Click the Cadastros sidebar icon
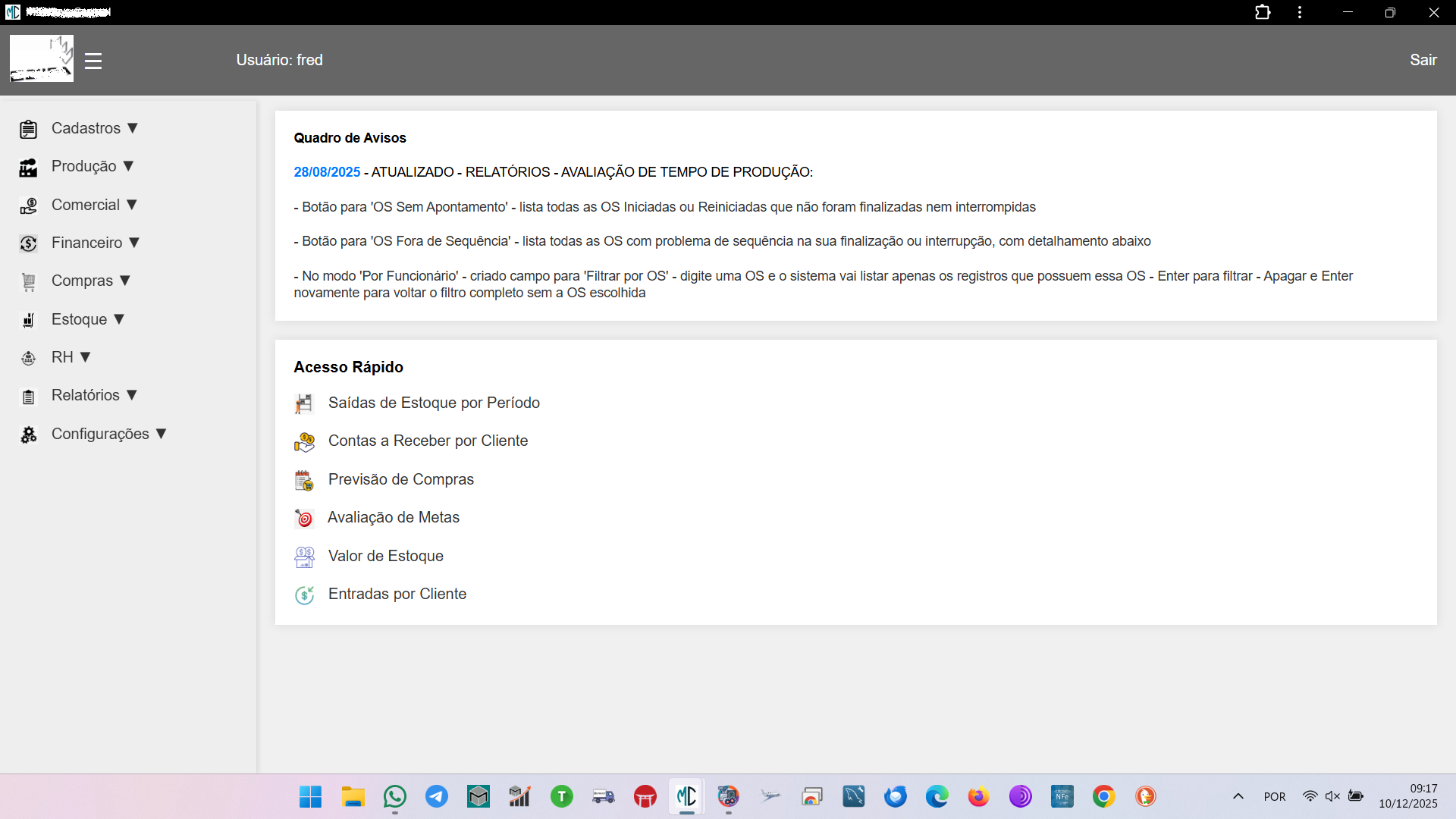1456x819 pixels. (28, 128)
